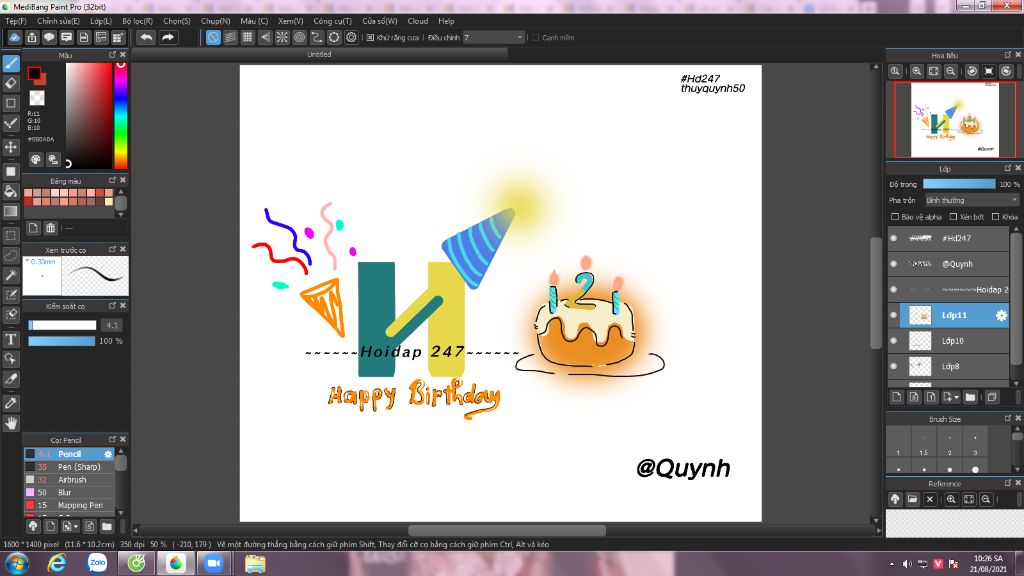
Task: Click the cloud save toolbar icon
Action: point(14,37)
